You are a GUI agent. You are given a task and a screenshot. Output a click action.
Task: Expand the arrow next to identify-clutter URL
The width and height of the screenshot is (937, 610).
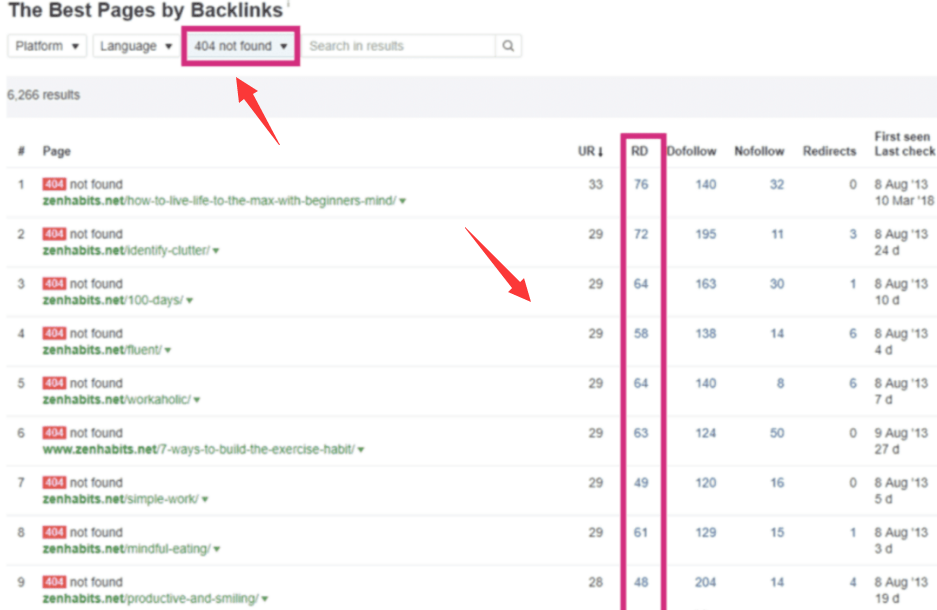pos(216,251)
